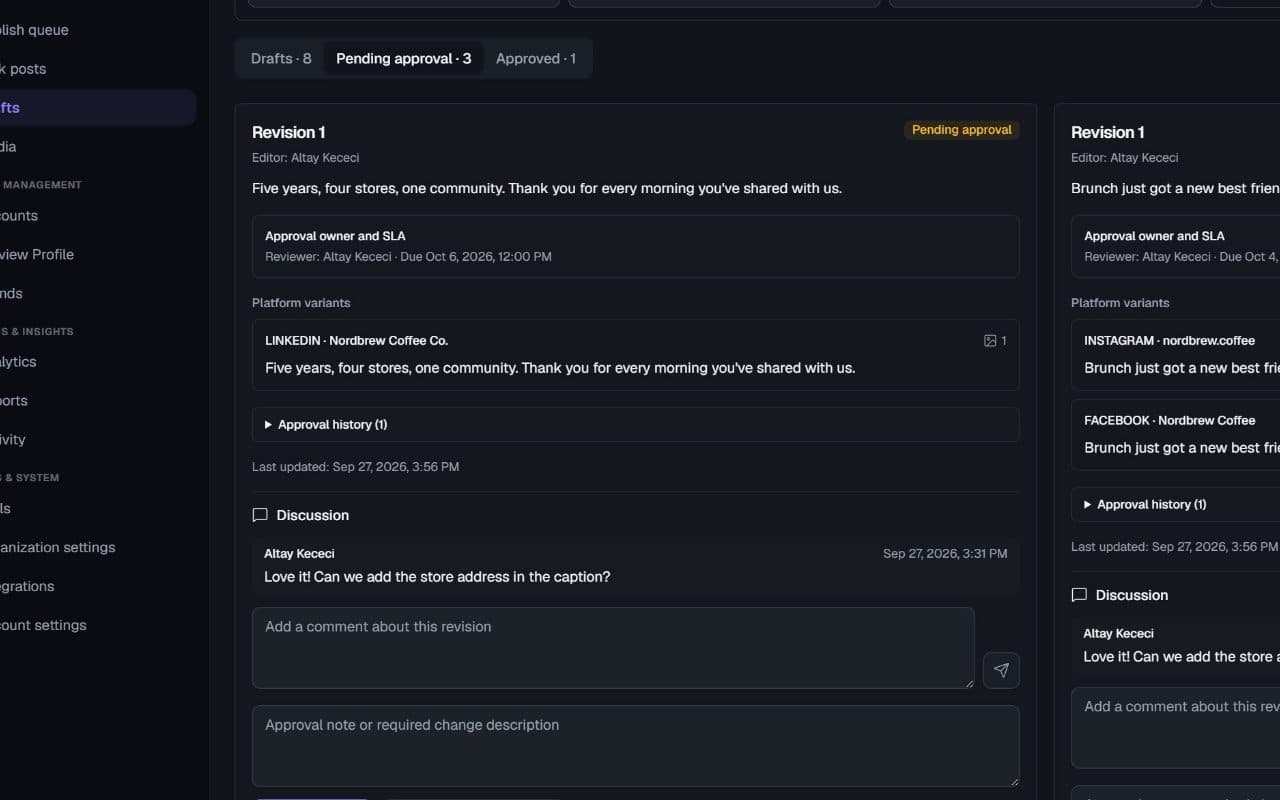Select the Pending approval · 3 tab
This screenshot has width=1280, height=800.
tap(404, 59)
